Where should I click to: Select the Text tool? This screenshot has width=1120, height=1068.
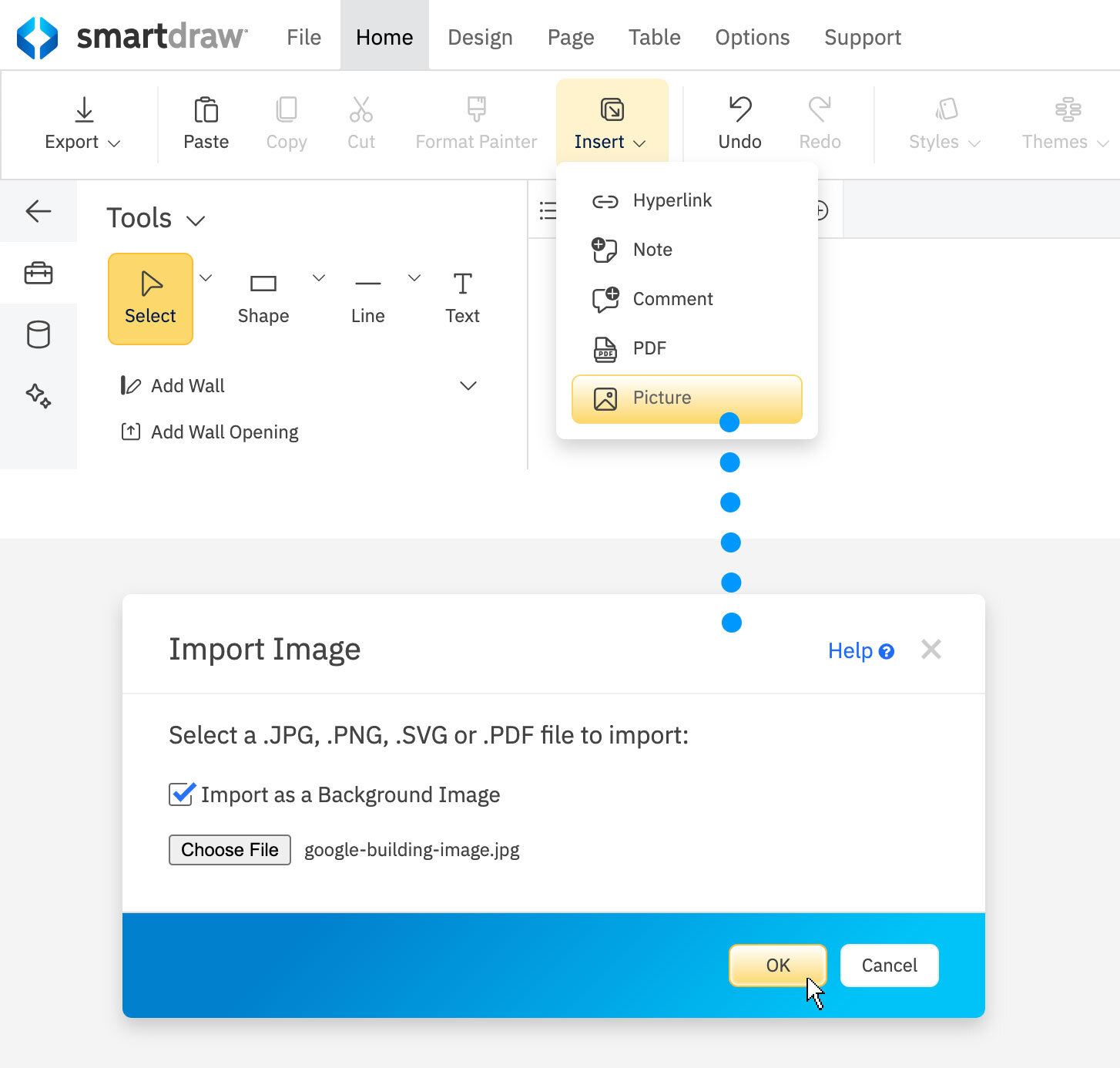coord(462,297)
